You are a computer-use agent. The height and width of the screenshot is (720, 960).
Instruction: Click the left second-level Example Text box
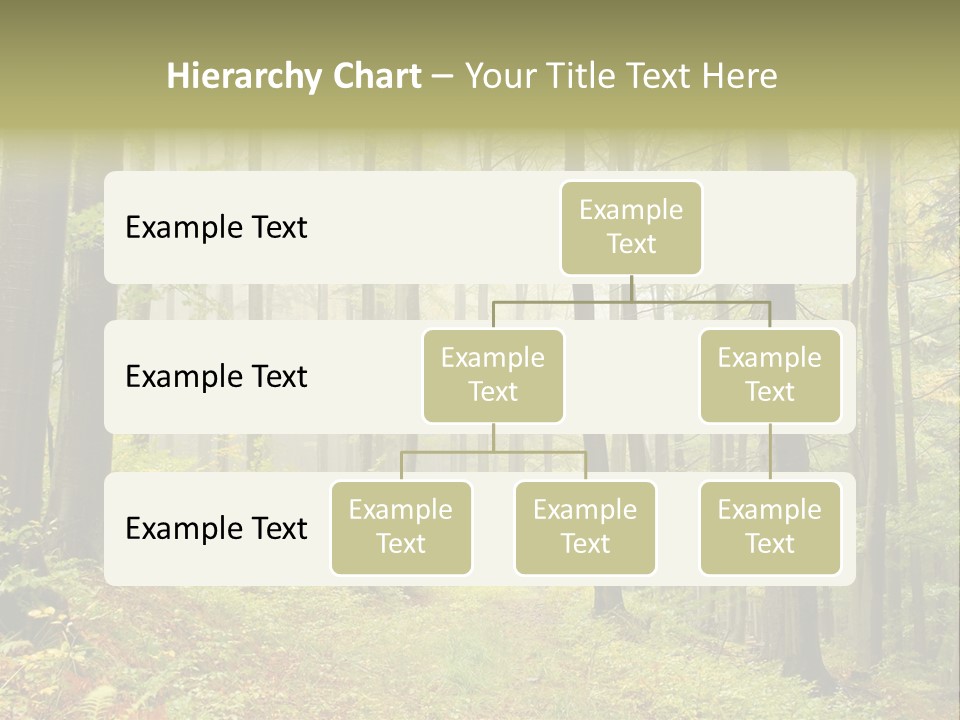coord(492,375)
